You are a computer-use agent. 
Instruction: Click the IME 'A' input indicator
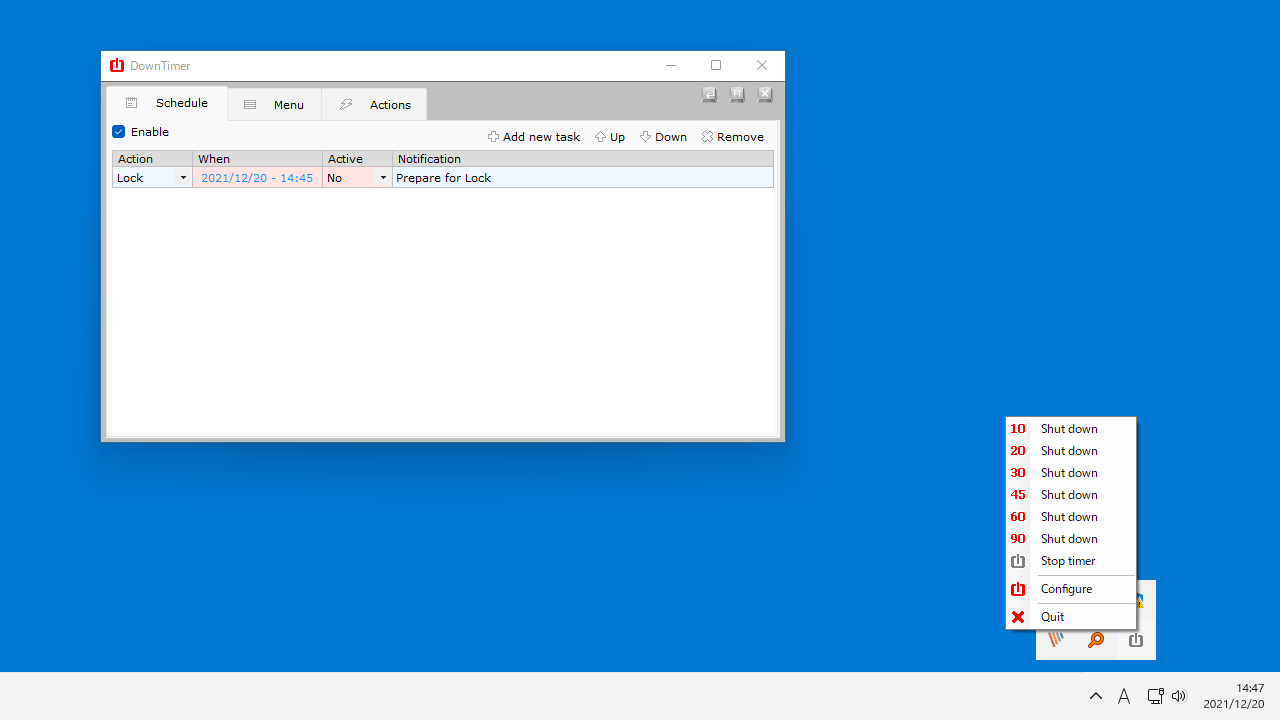(1124, 696)
